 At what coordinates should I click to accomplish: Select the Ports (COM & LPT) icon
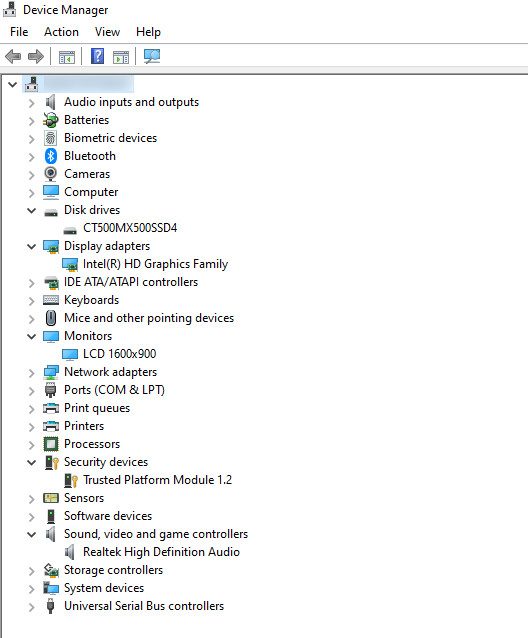(x=50, y=390)
